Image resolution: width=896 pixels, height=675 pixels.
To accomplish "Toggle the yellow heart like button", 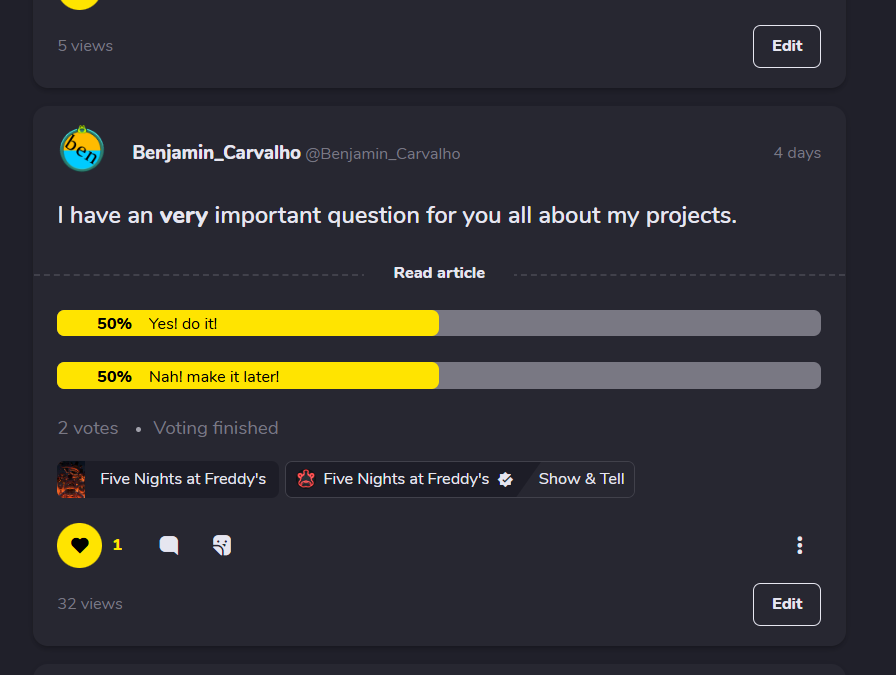I will click(x=80, y=545).
